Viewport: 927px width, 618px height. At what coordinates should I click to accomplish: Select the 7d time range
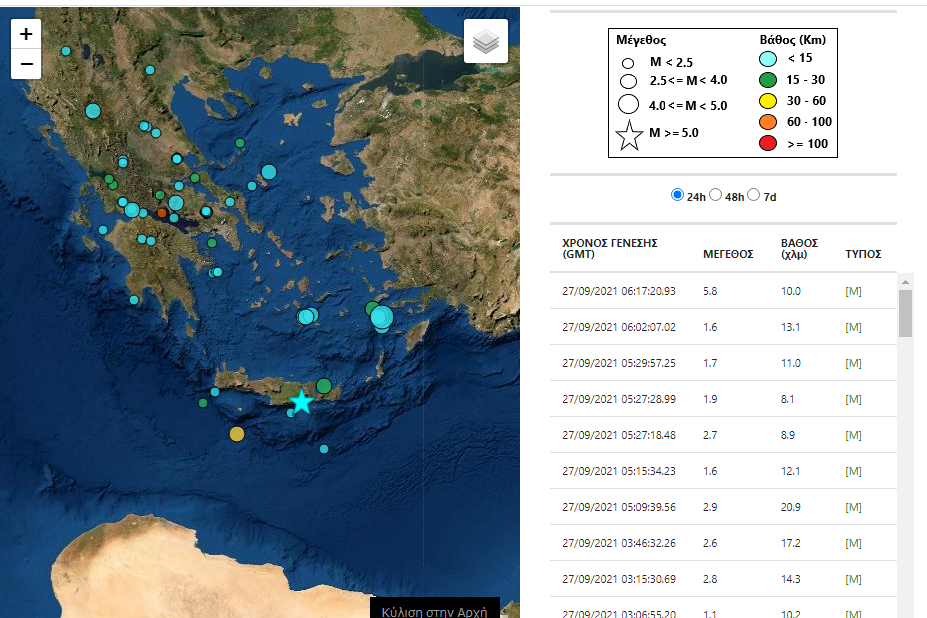(x=753, y=195)
